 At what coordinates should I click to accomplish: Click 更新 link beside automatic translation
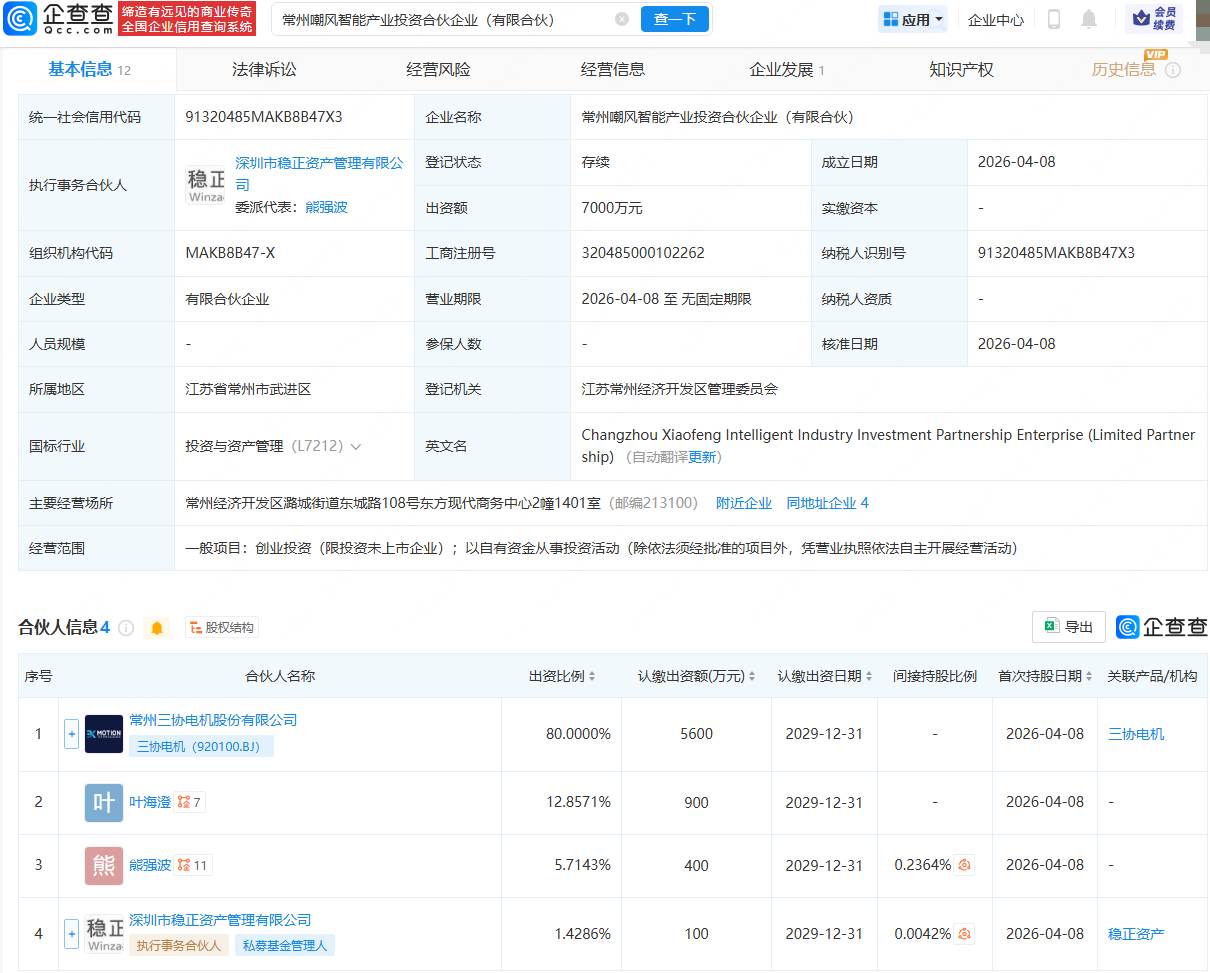[702, 457]
